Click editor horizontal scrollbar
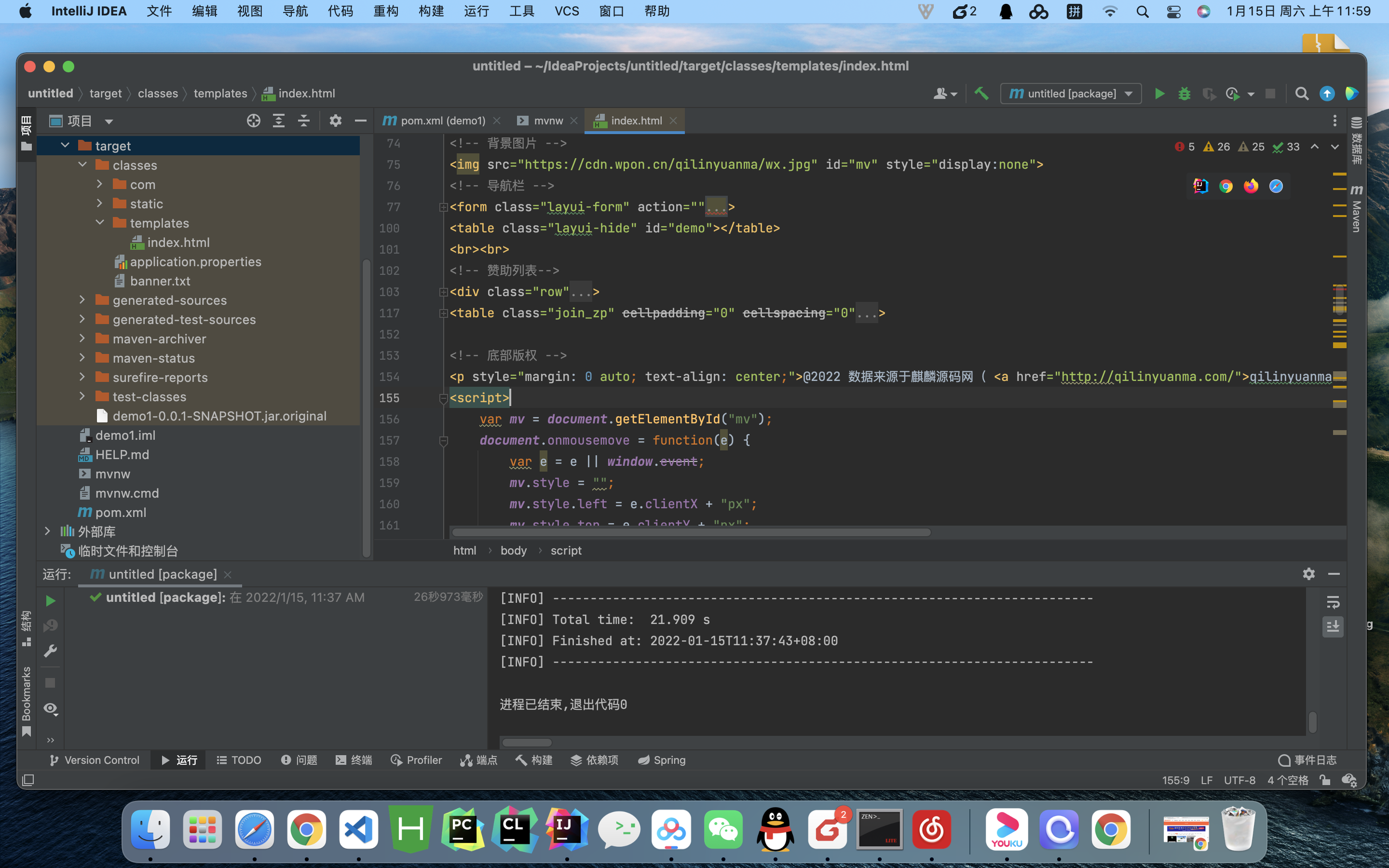 coord(691,532)
